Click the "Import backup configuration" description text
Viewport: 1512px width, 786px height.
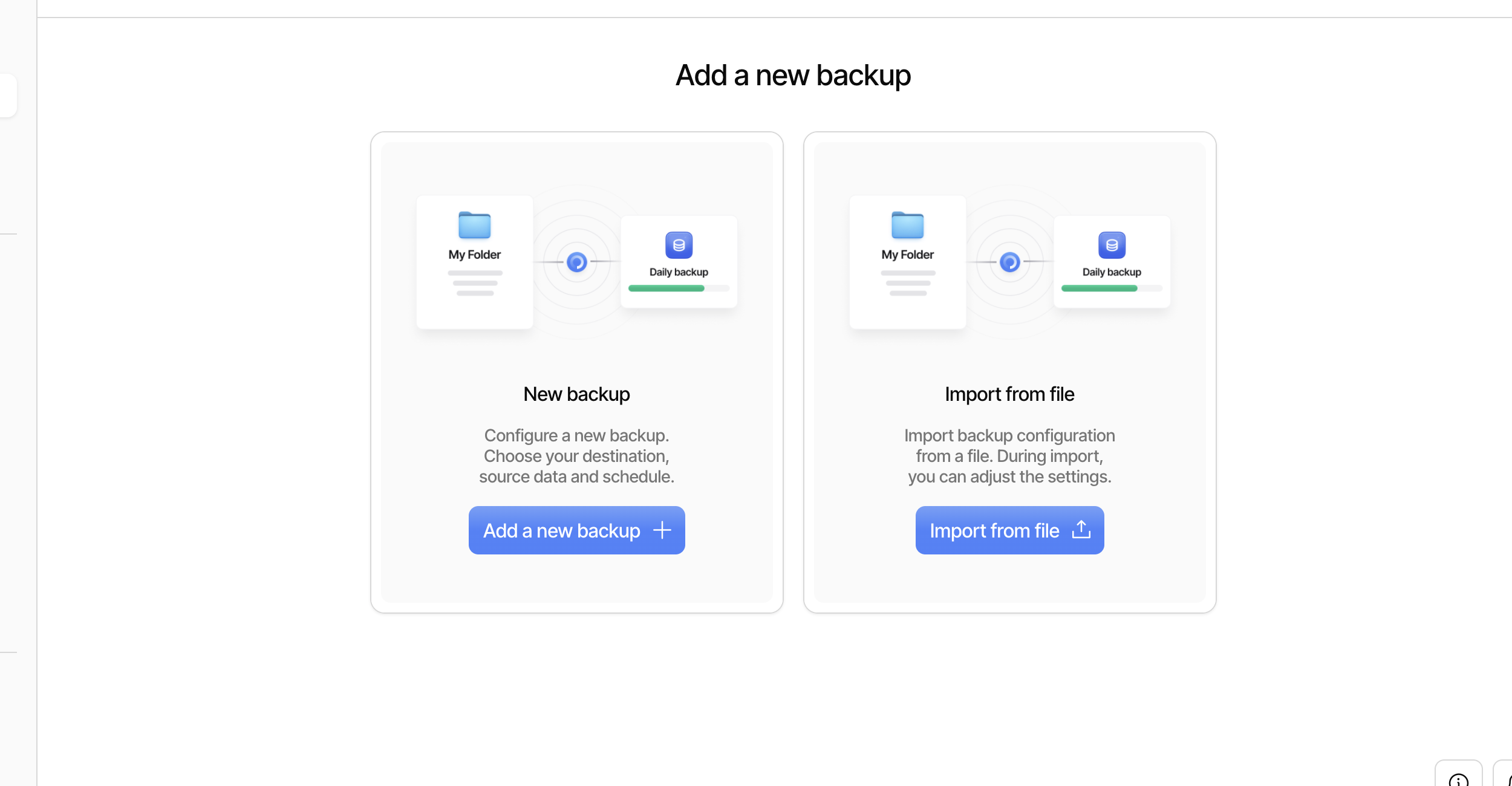pyautogui.click(x=1009, y=435)
